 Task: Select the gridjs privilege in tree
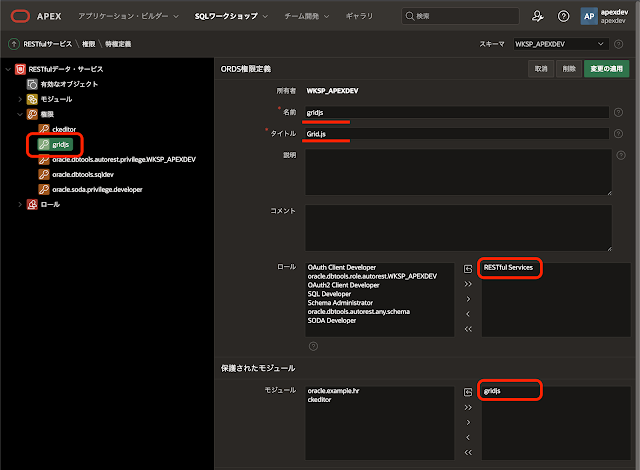coord(56,144)
